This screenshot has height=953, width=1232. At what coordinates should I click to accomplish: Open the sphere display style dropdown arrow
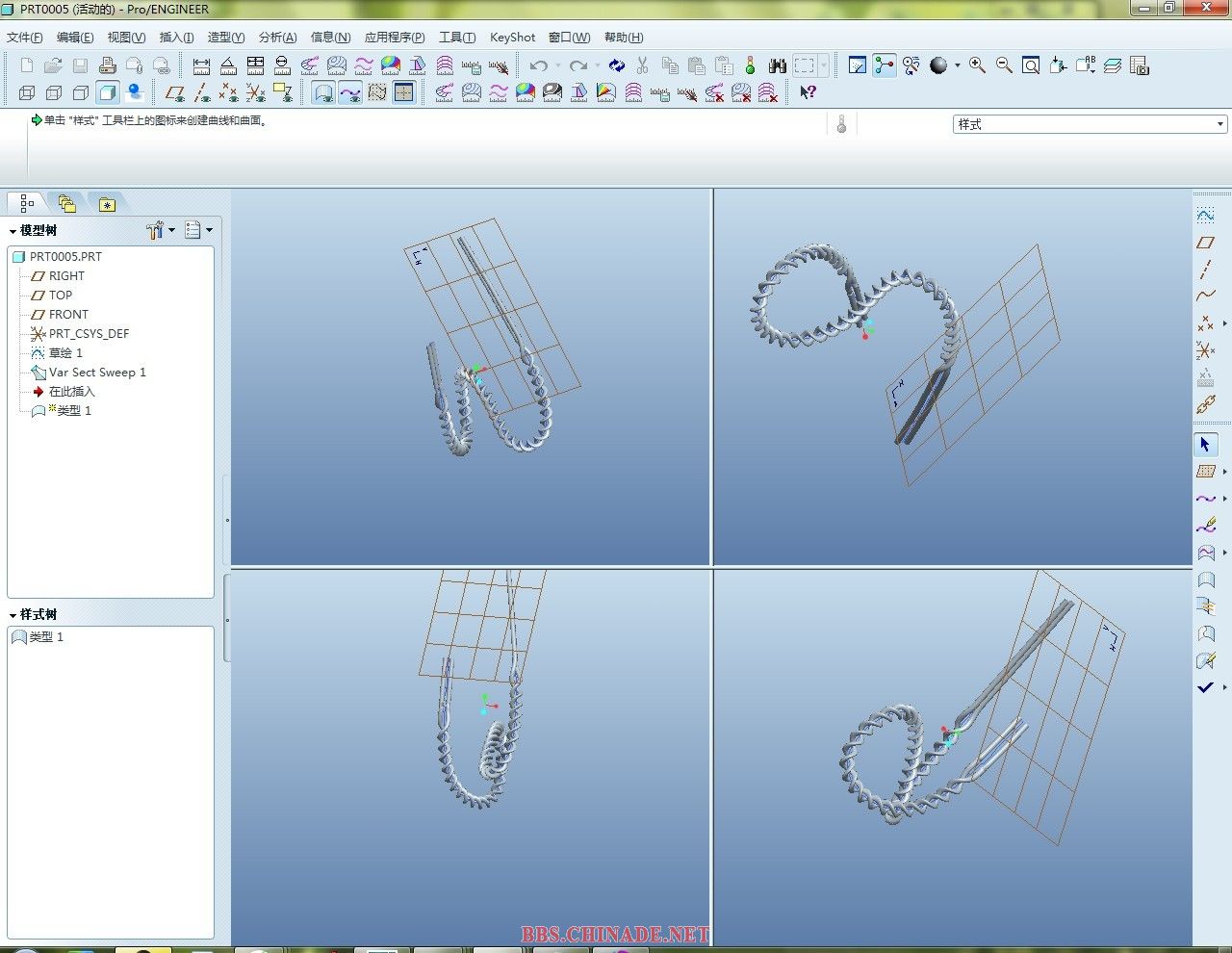(957, 65)
